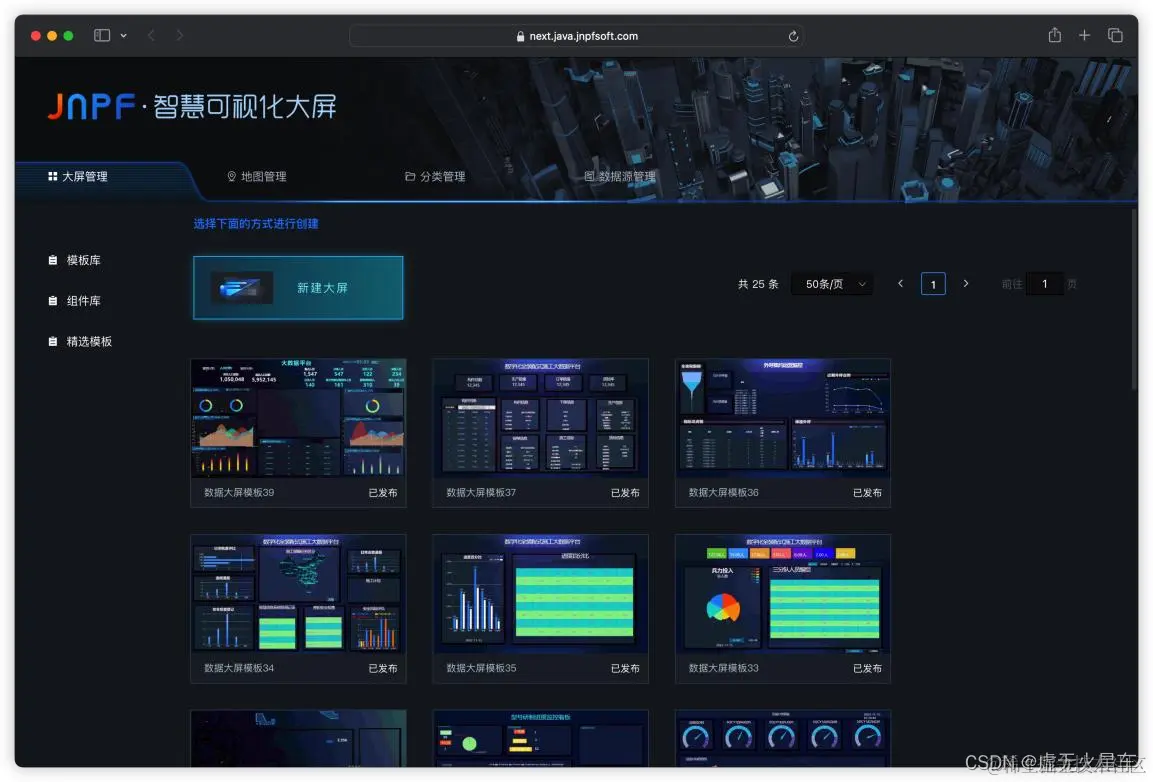Image resolution: width=1153 pixels, height=782 pixels.
Task: Click the 数据大屏模板35 title text
Action: coord(481,669)
